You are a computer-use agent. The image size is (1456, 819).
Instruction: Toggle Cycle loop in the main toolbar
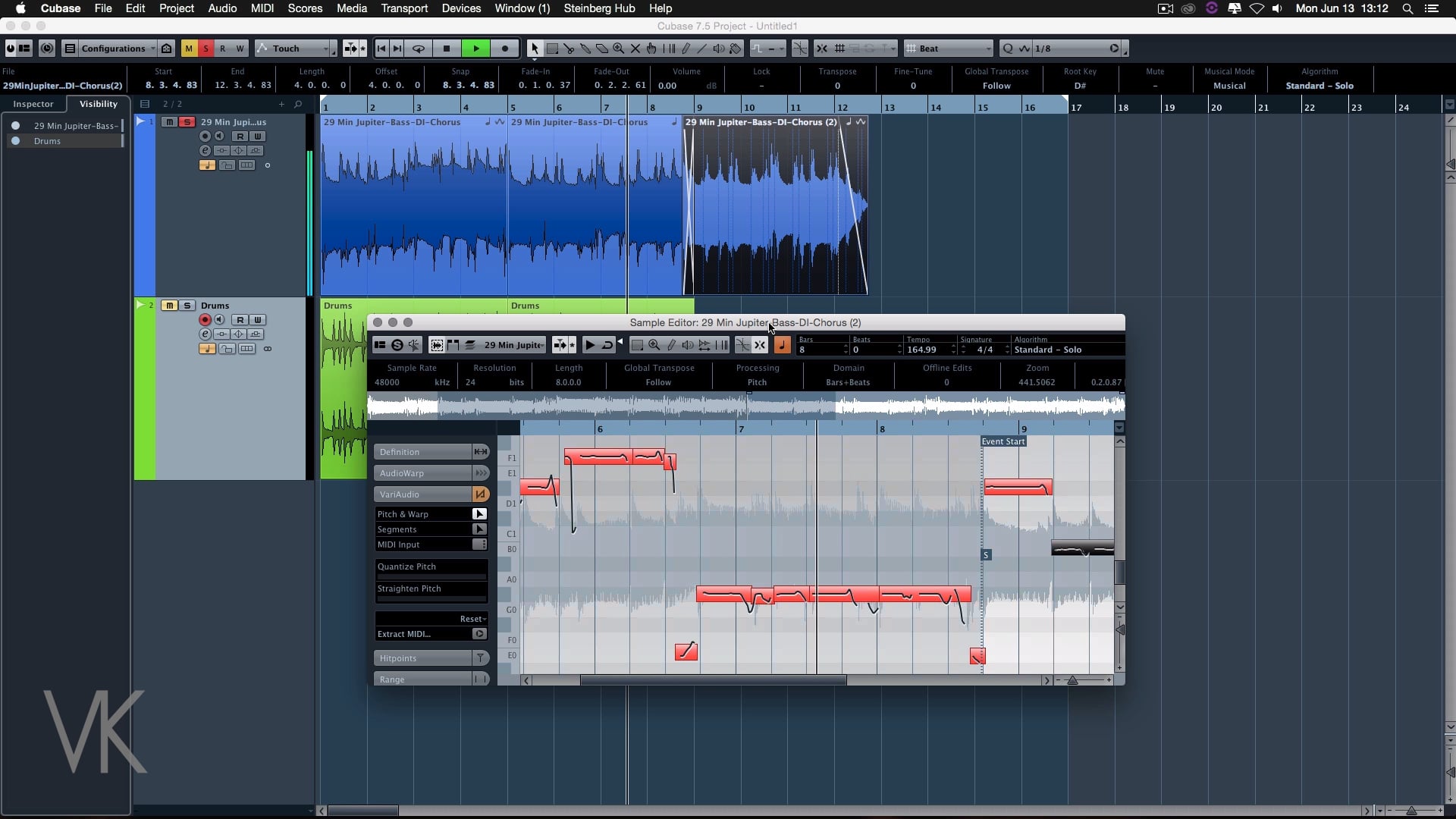click(418, 49)
